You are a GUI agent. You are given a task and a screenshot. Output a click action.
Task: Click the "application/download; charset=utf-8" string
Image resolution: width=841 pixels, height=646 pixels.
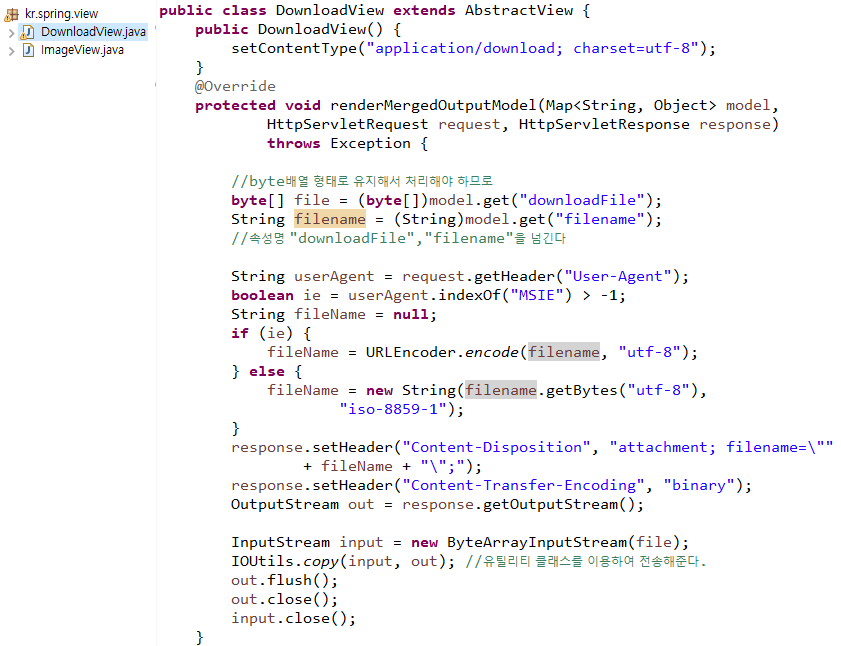click(533, 49)
